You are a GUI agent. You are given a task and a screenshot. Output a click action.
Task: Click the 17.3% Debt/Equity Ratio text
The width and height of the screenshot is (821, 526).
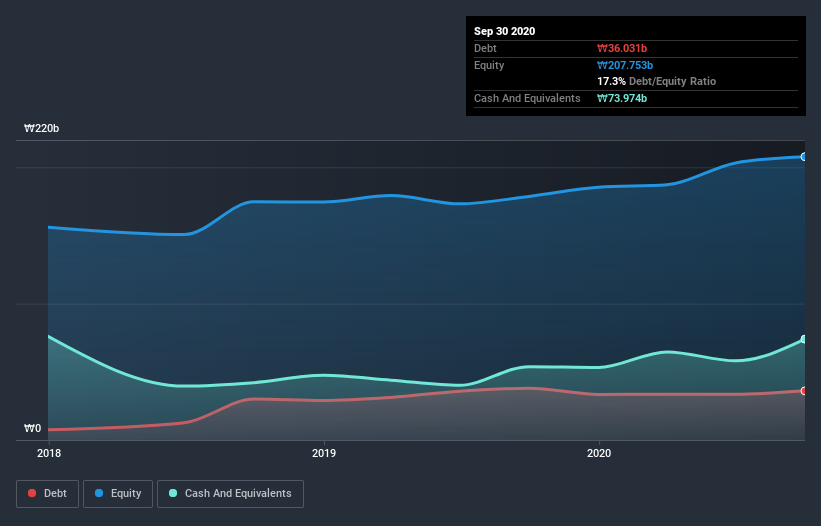click(x=656, y=81)
